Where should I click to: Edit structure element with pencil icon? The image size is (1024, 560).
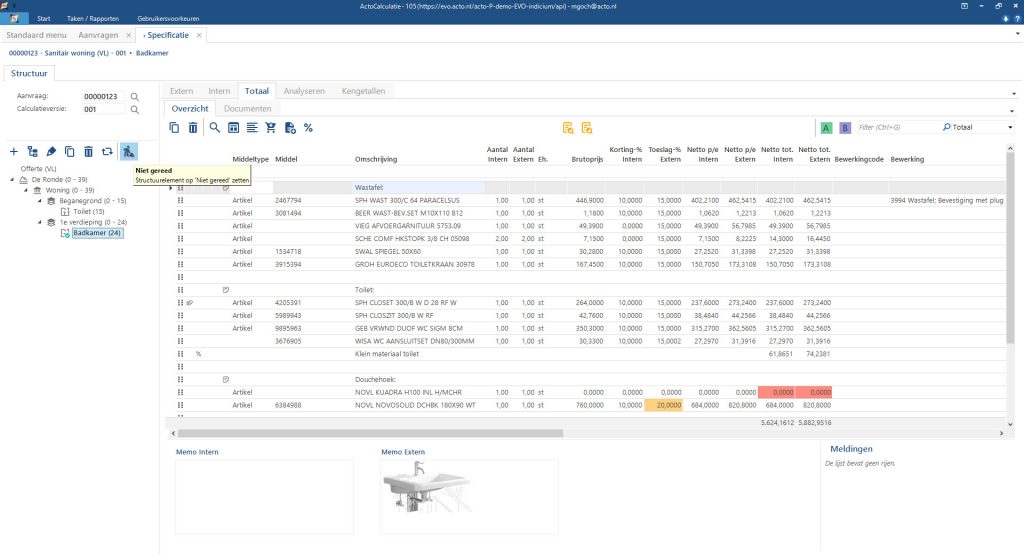coord(51,151)
